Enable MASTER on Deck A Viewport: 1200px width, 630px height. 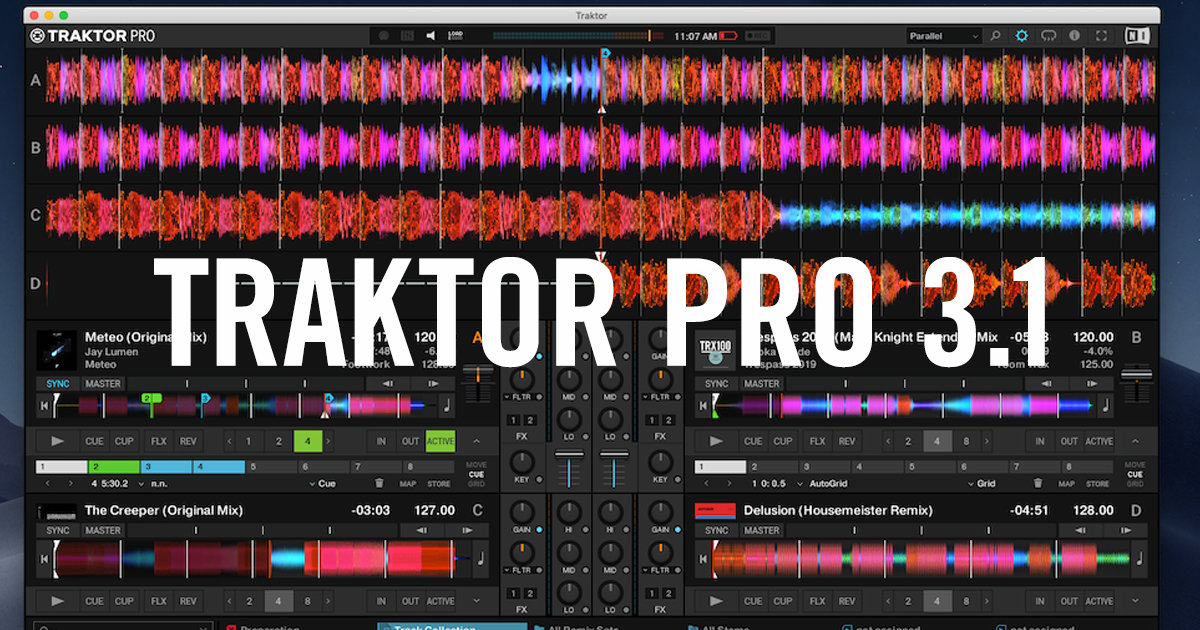102,383
